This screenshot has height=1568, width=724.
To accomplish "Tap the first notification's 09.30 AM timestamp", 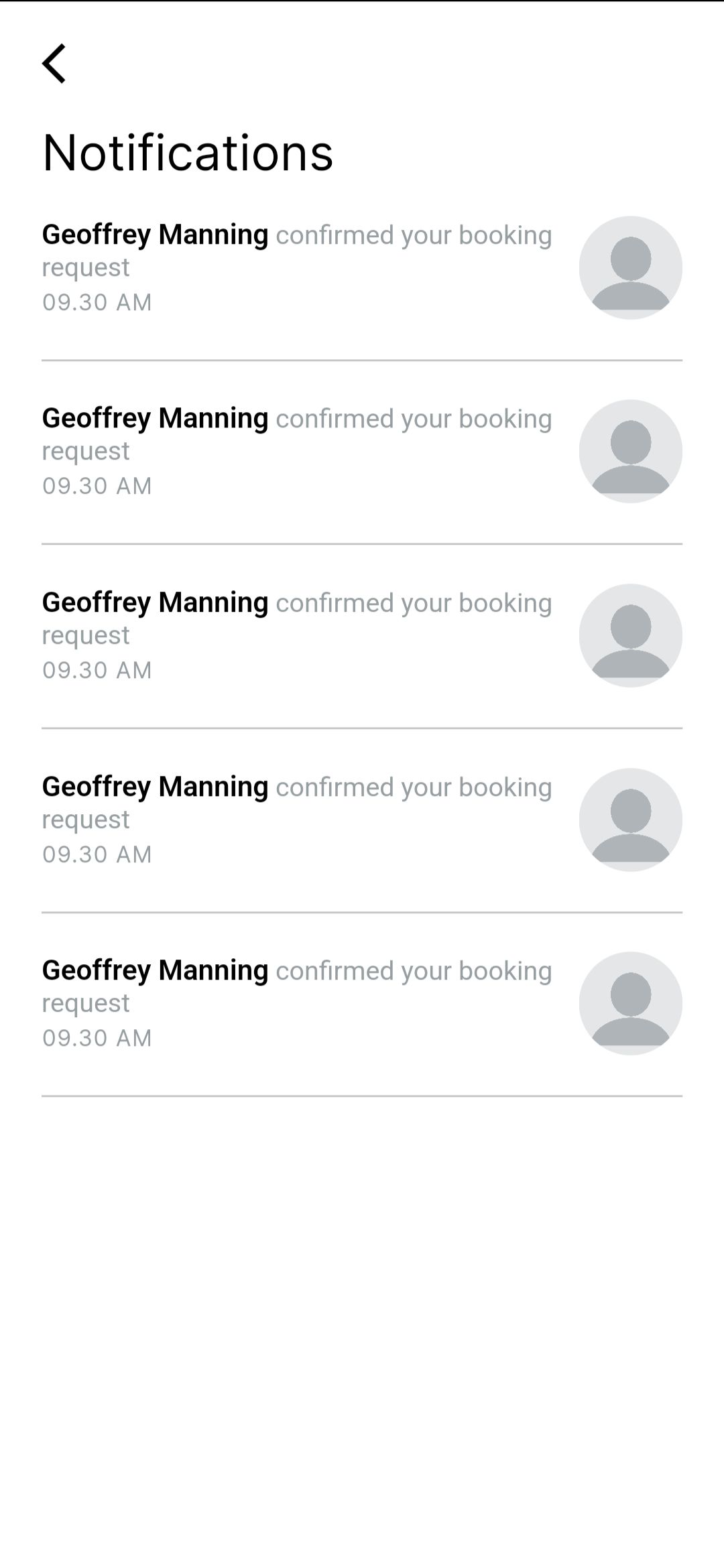I will point(97,302).
